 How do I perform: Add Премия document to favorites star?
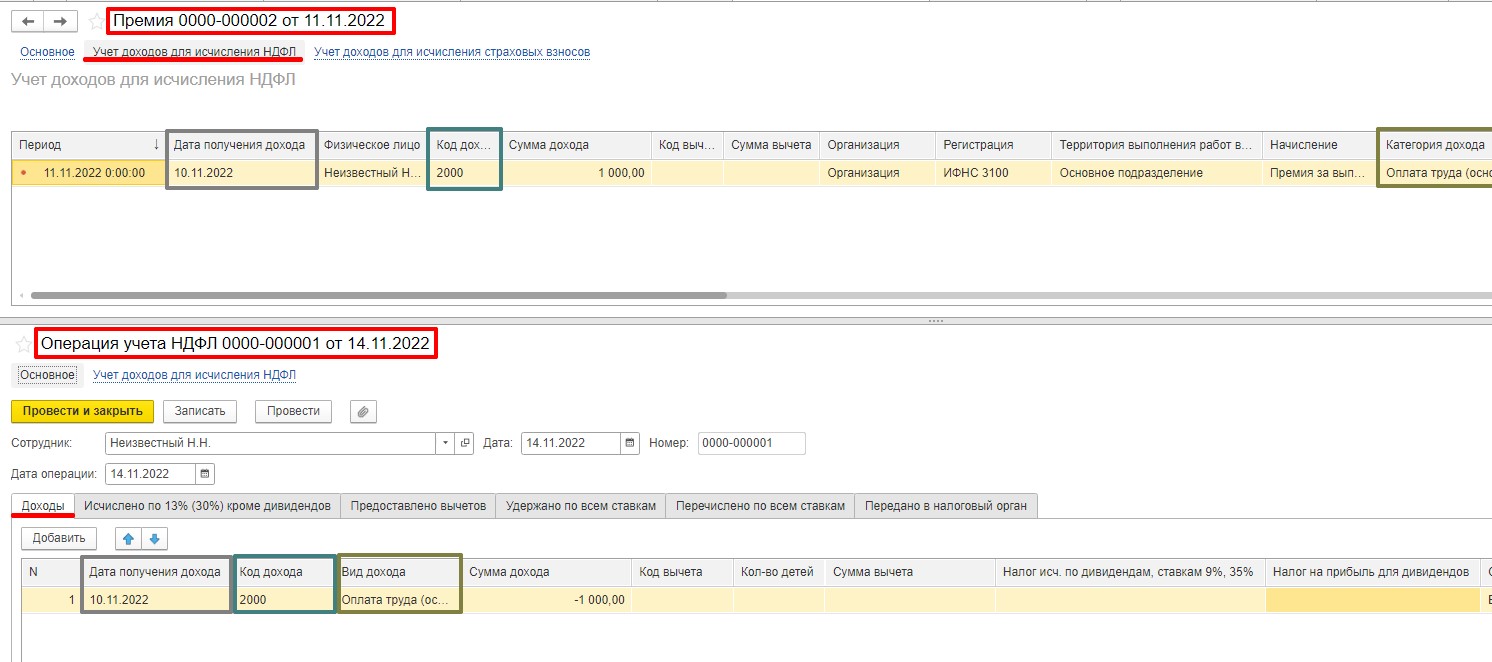coord(96,20)
